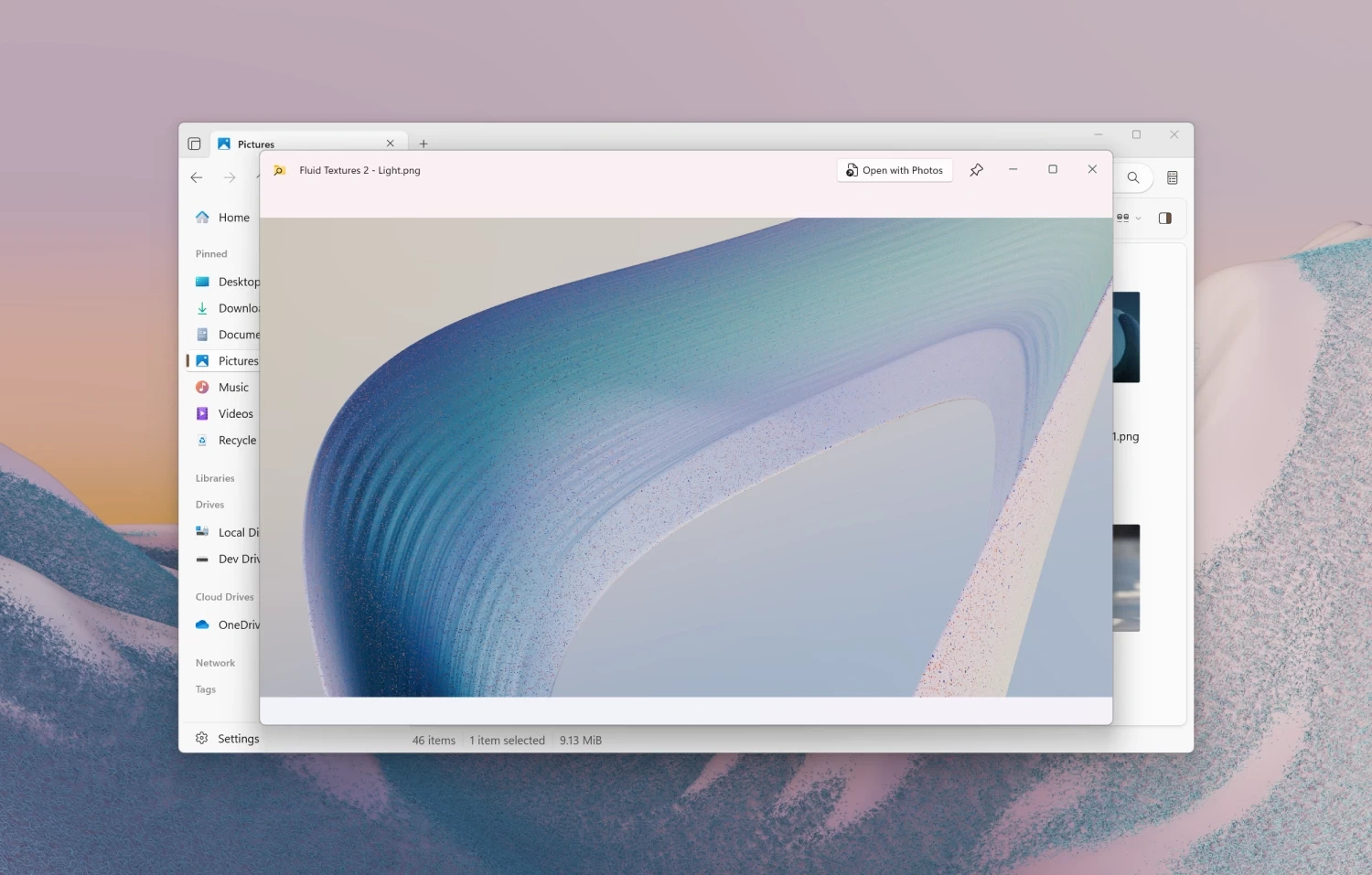Open search in the Pictures folder
This screenshot has width=1372, height=875.
tap(1133, 177)
